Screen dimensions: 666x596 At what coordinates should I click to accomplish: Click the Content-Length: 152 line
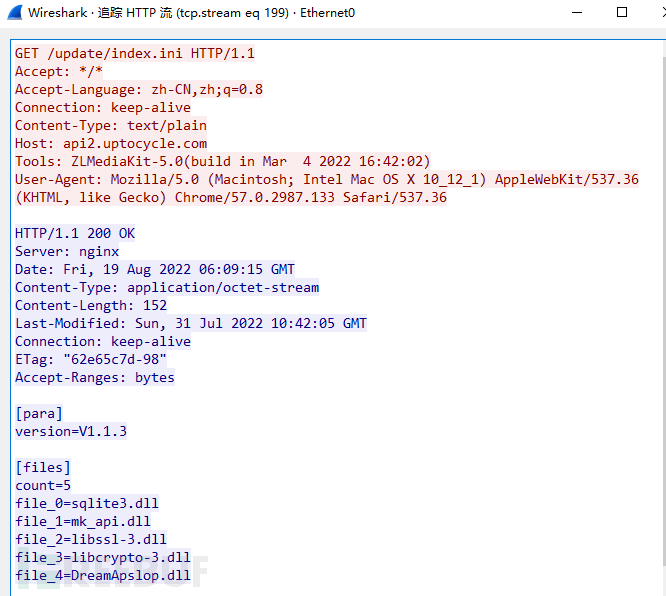click(x=91, y=305)
